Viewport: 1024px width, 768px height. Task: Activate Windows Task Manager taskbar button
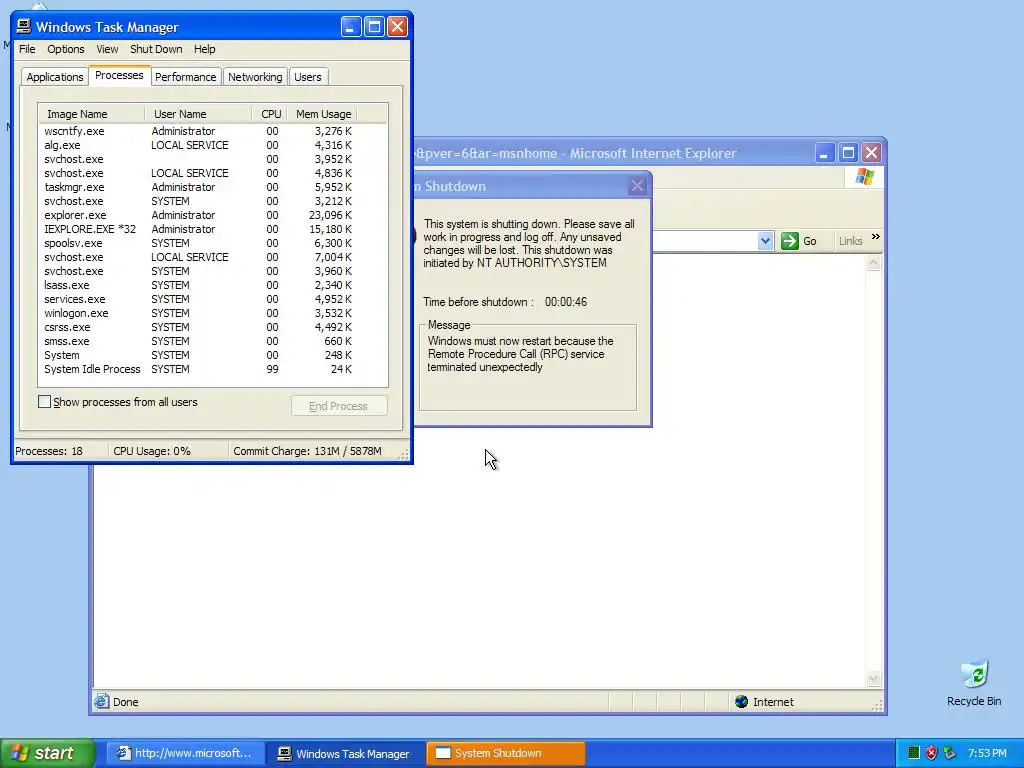(345, 753)
